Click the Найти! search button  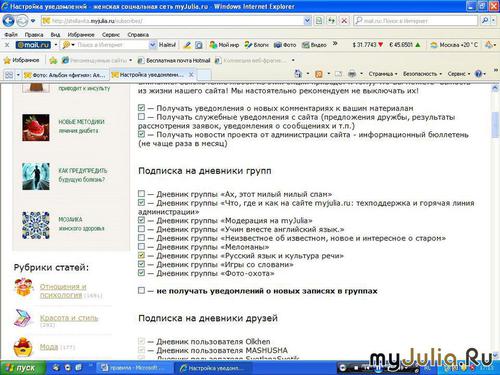[167, 45]
